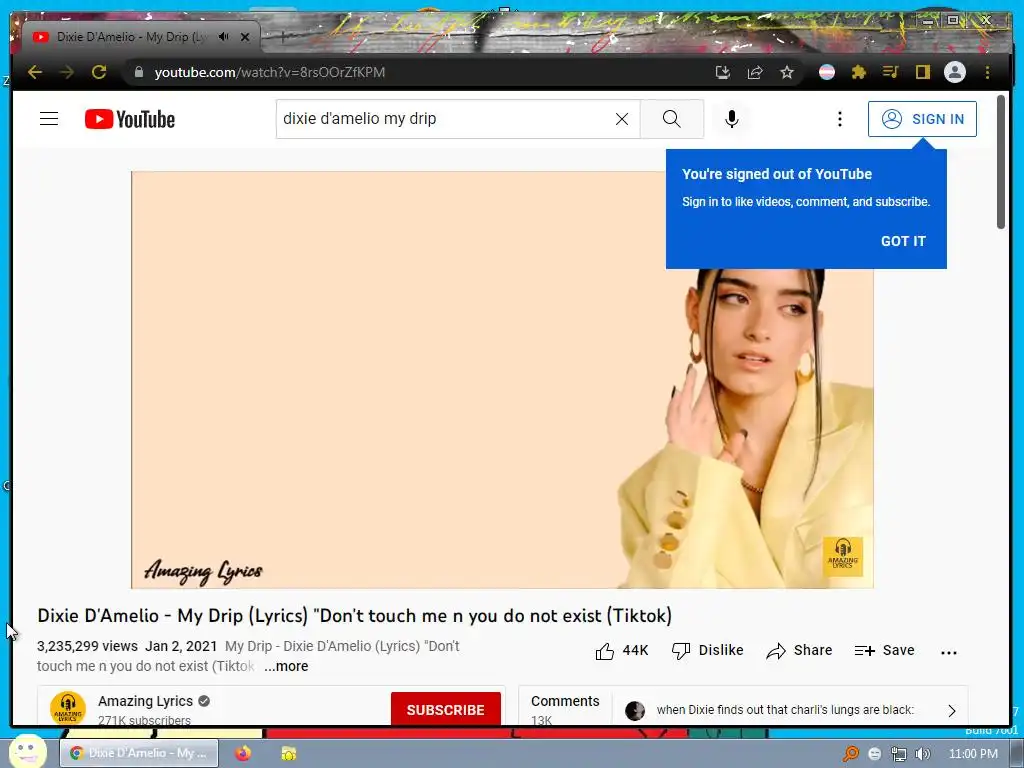The image size is (1024, 768).
Task: Dismiss the tooltip with GOT IT
Action: point(903,241)
